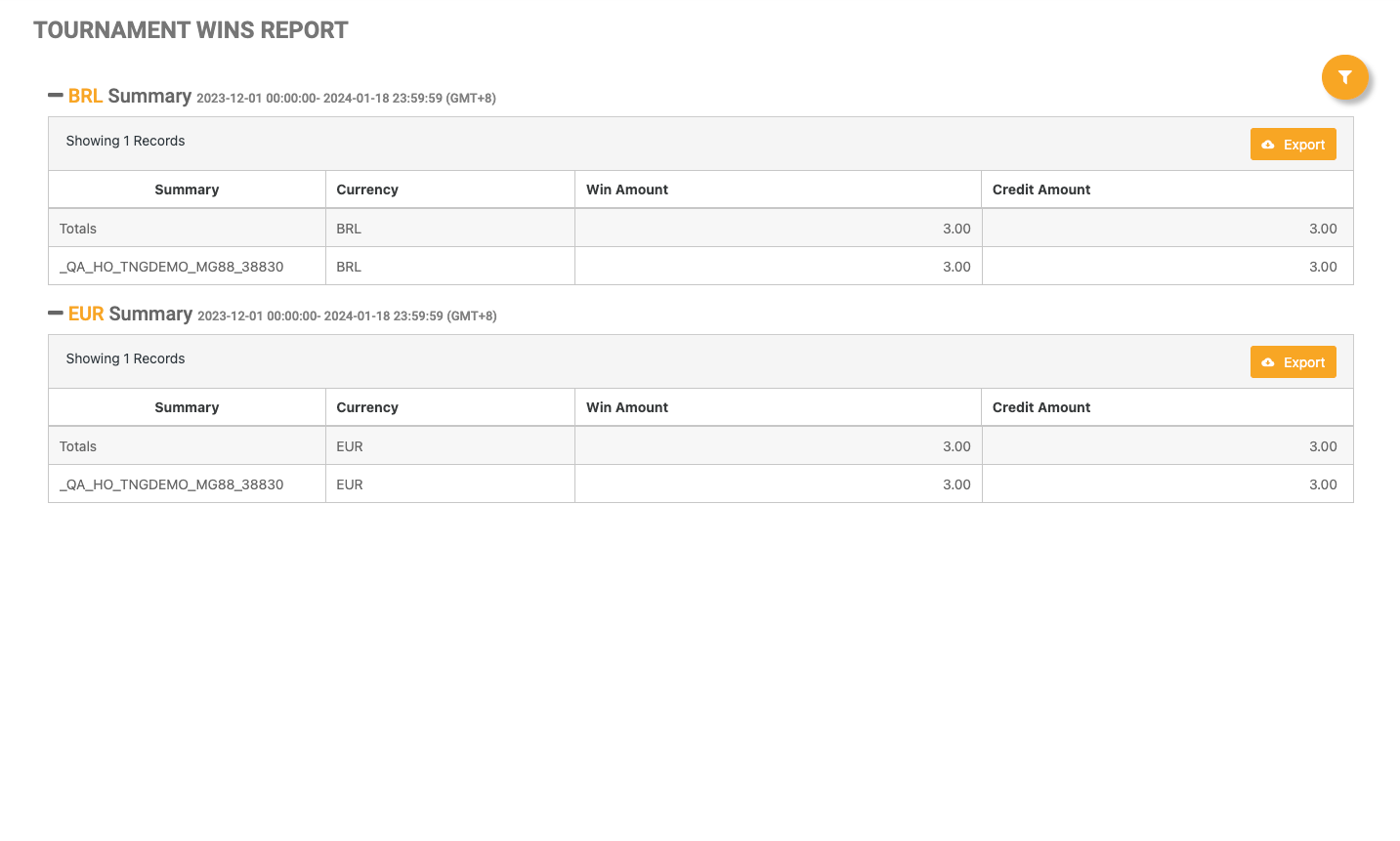Image resolution: width=1400 pixels, height=841 pixels.
Task: Sort EUR table by Currency column
Action: (x=367, y=407)
